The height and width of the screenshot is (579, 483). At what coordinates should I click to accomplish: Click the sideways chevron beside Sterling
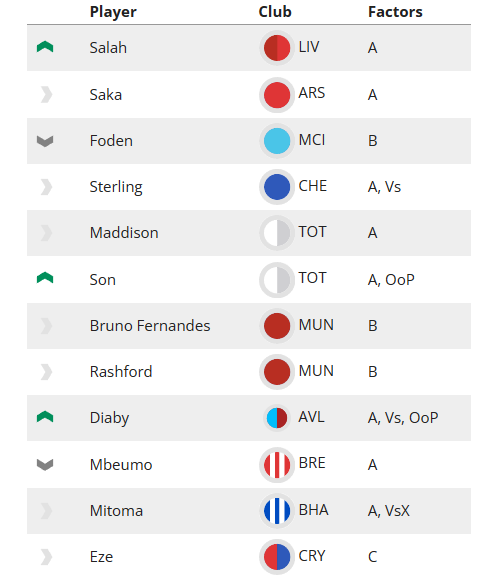point(46,187)
